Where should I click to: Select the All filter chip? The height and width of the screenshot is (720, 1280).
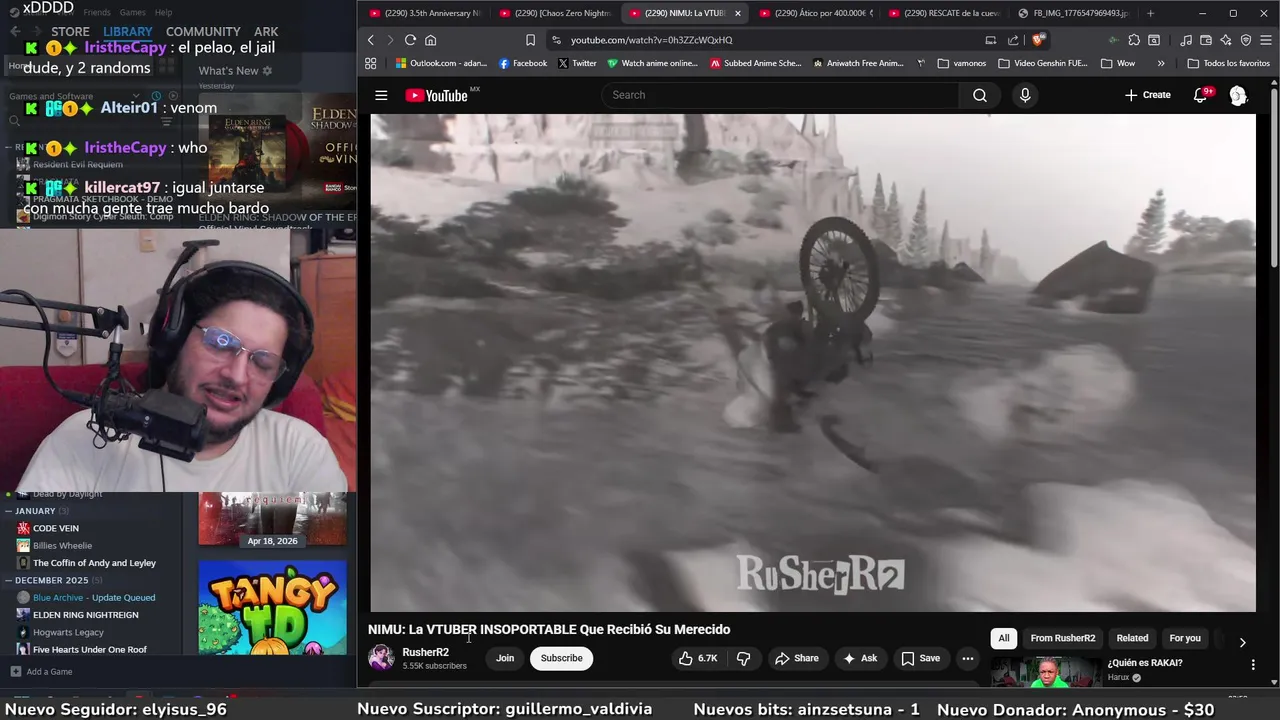point(1004,638)
